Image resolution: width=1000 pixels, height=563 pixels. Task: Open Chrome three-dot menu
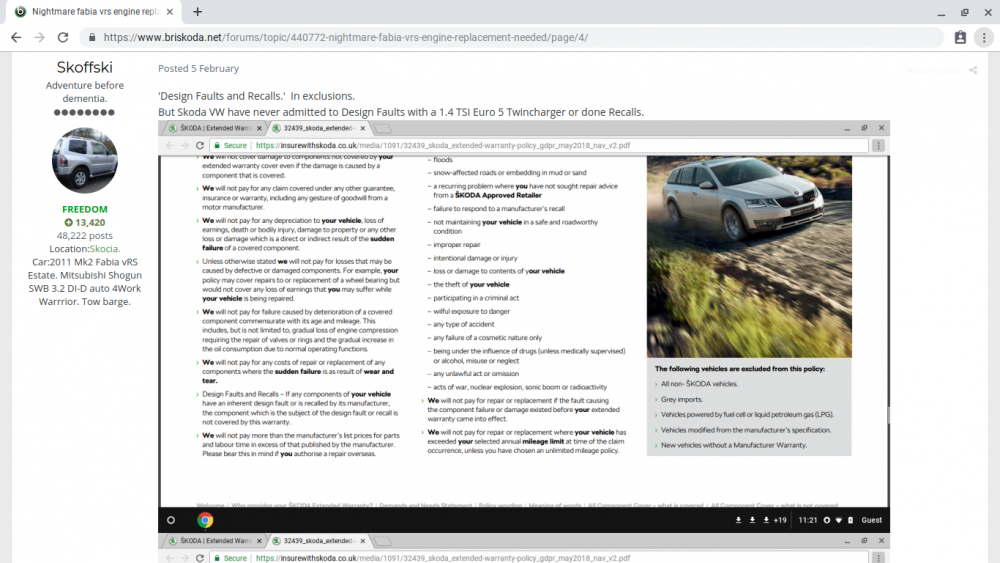984,38
